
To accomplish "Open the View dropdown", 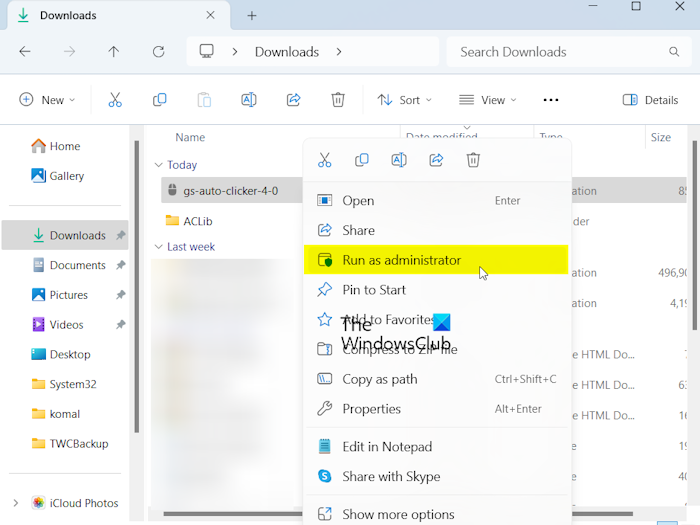I will 488,100.
